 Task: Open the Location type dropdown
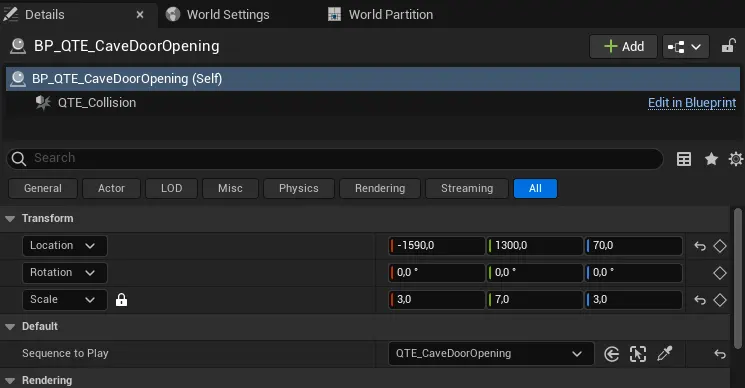(65, 246)
